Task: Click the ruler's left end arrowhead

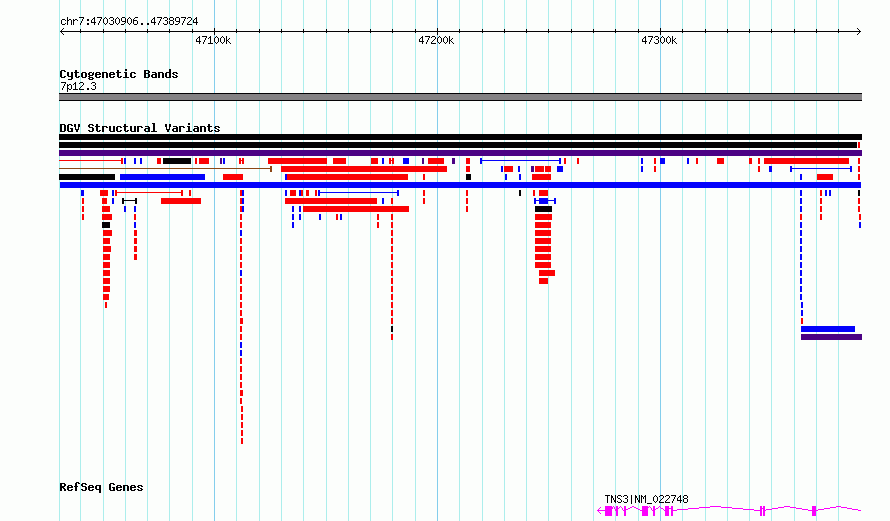Action: click(x=62, y=32)
